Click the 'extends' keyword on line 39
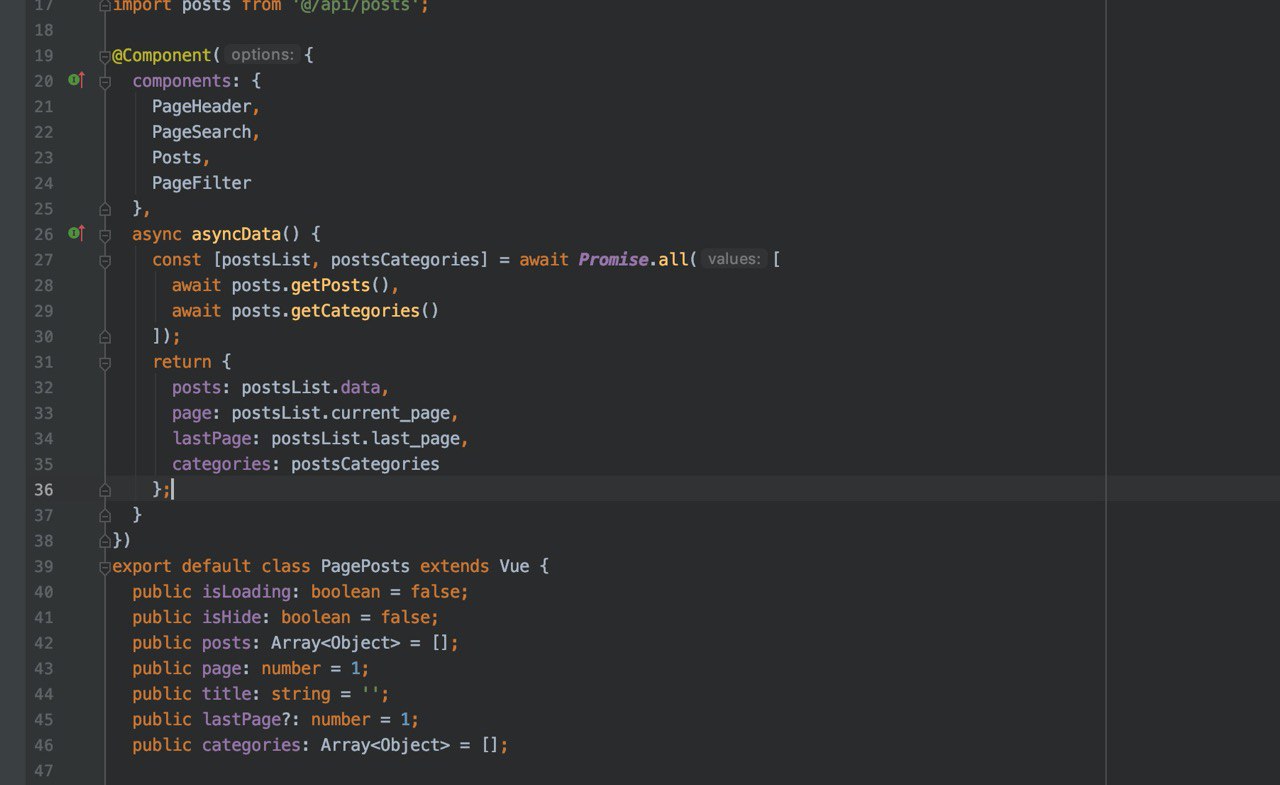Image resolution: width=1280 pixels, height=785 pixels. click(454, 566)
